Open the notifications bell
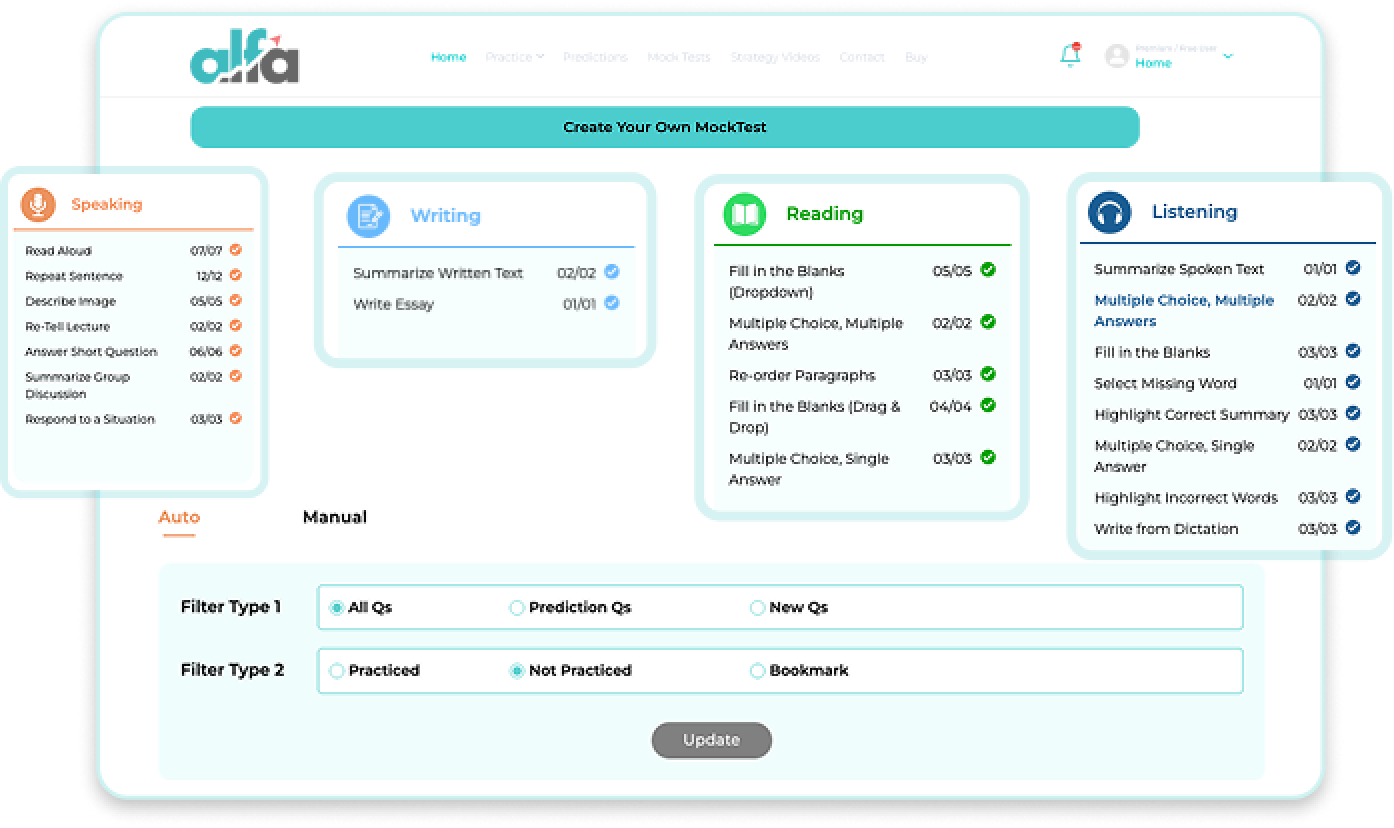1394x828 pixels. (x=1070, y=56)
